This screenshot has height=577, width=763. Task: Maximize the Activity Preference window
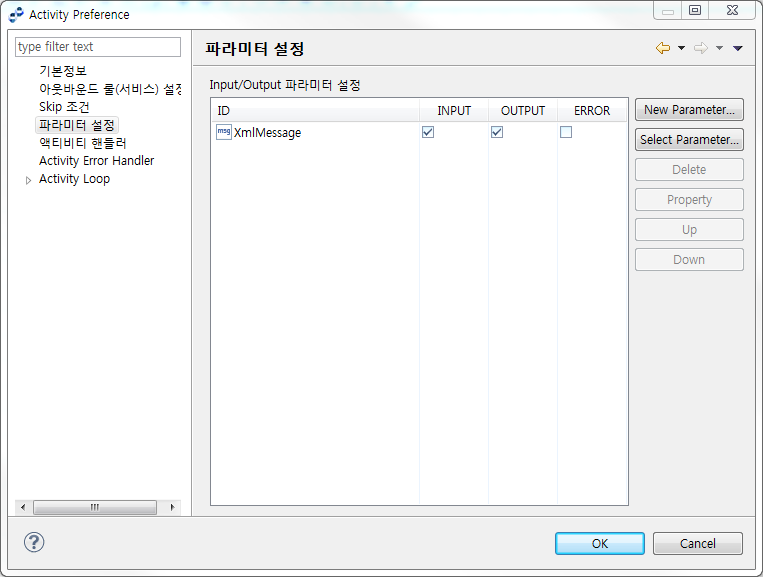(695, 10)
